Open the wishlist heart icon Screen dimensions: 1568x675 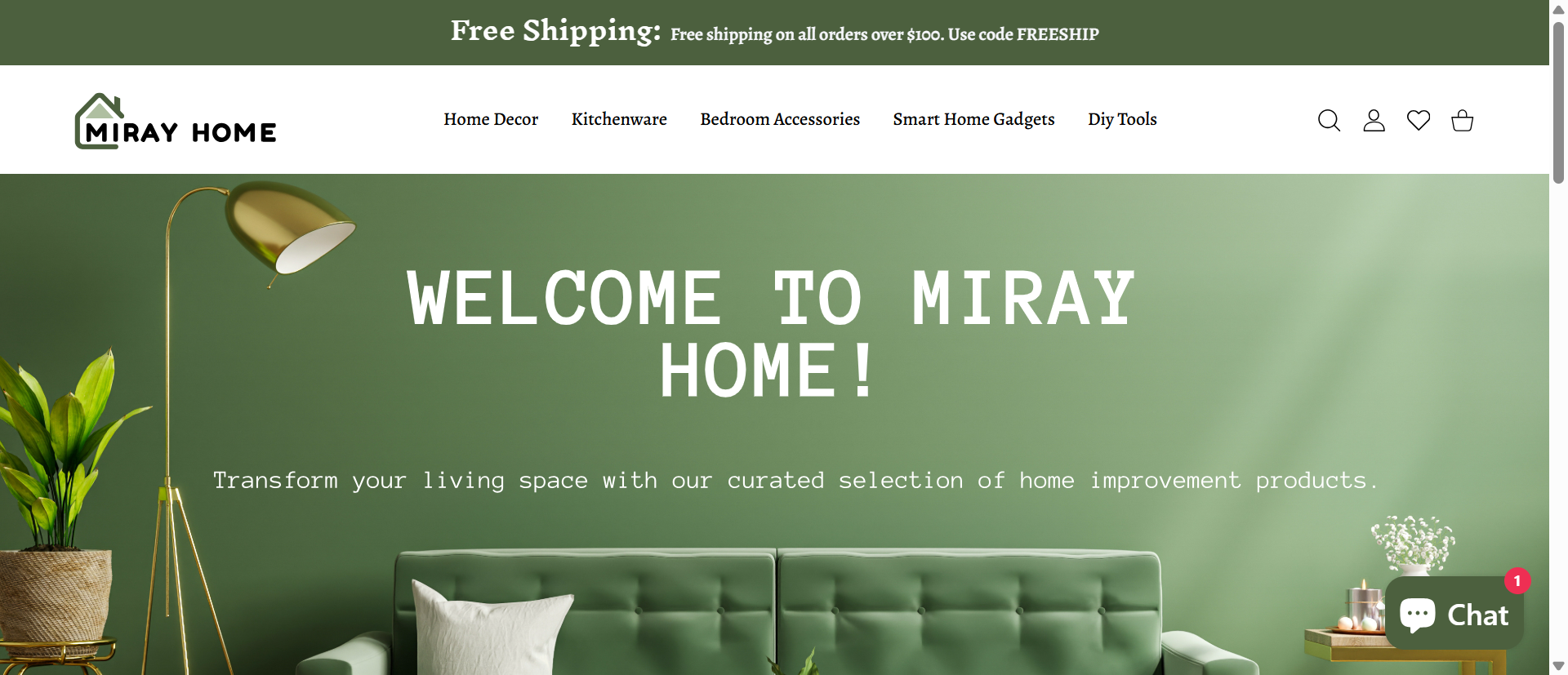pos(1419,120)
